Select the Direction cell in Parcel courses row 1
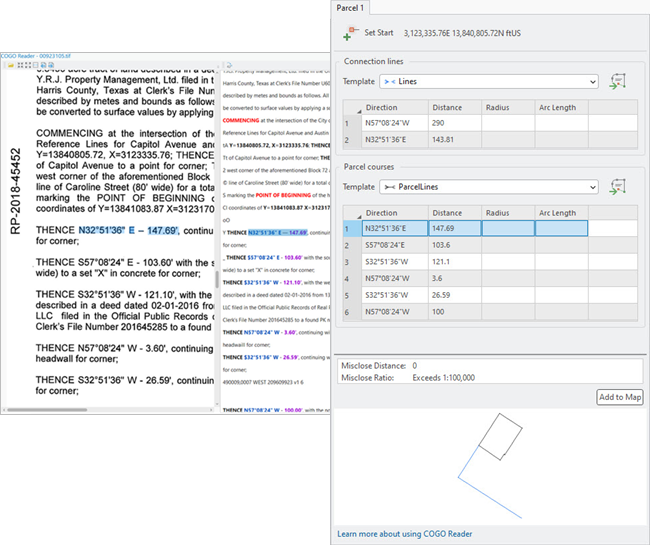 tap(395, 228)
